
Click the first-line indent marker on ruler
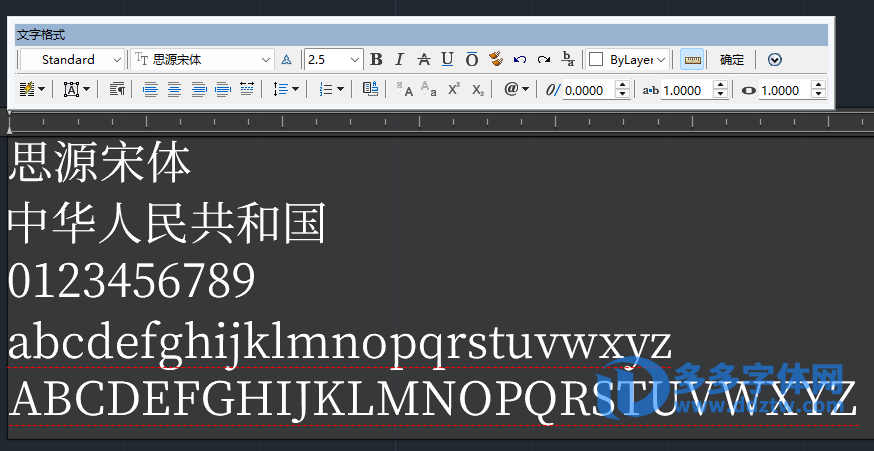pyautogui.click(x=9, y=114)
